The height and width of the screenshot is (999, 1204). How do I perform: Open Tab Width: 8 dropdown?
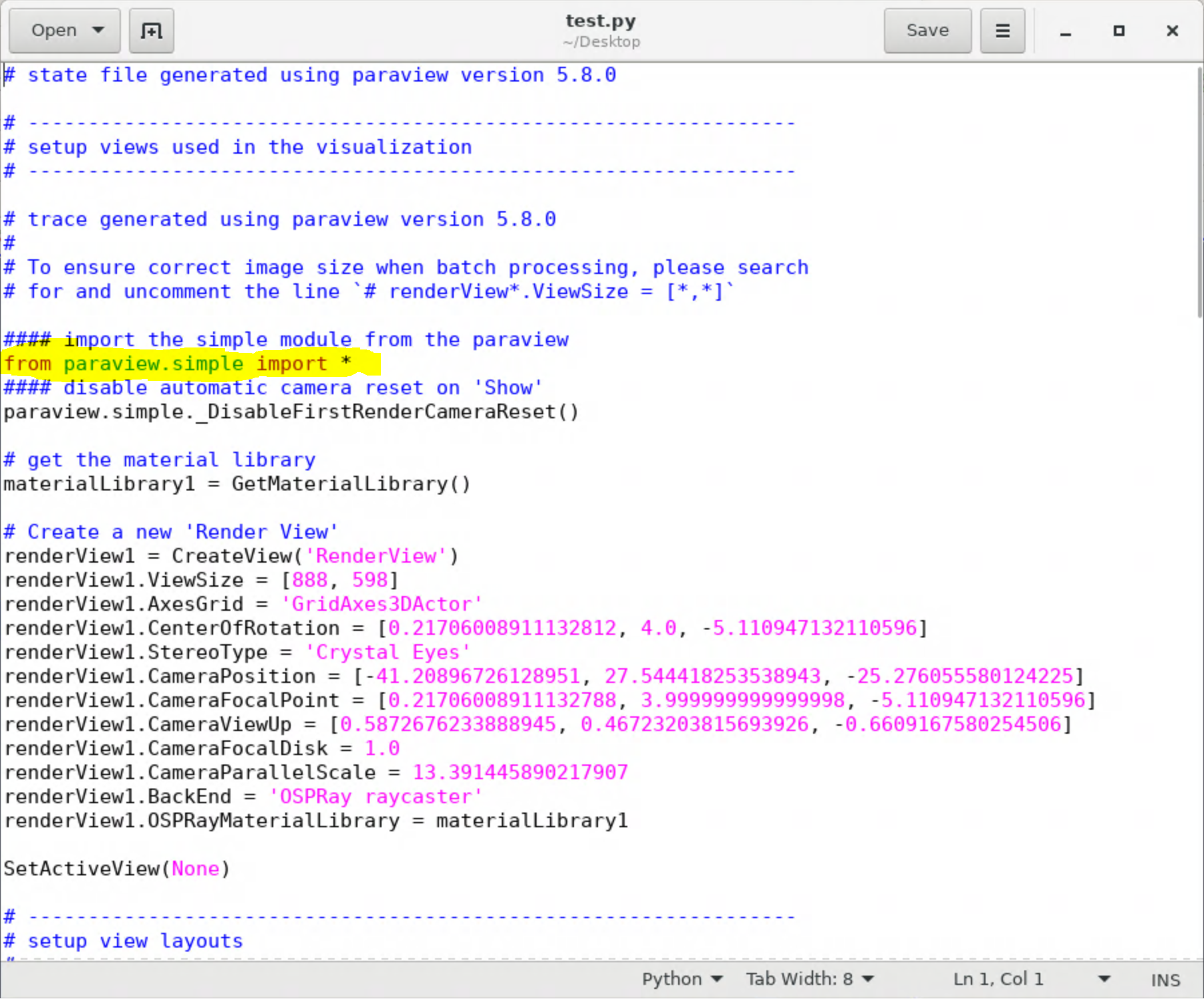click(x=810, y=979)
